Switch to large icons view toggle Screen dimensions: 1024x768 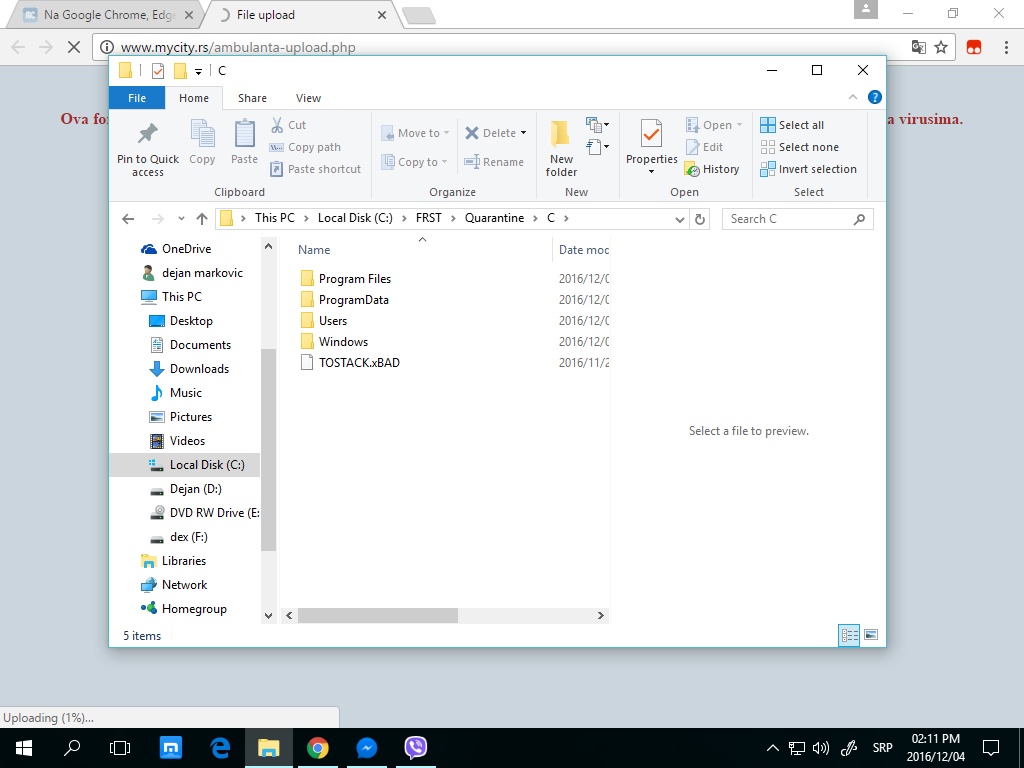pyautogui.click(x=870, y=635)
